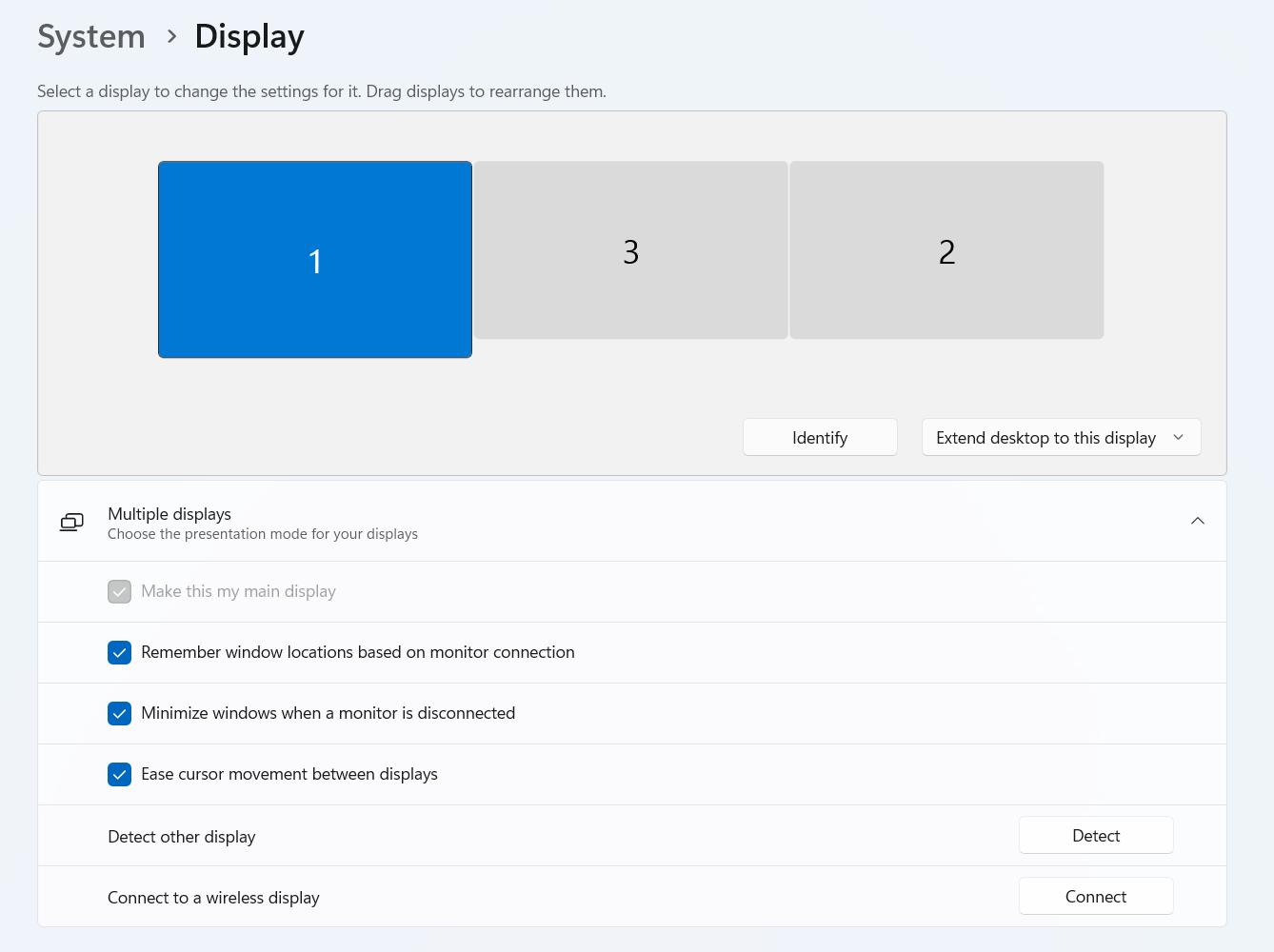Click Connect for wireless display
Screen dimensions: 1274x952
(1095, 897)
